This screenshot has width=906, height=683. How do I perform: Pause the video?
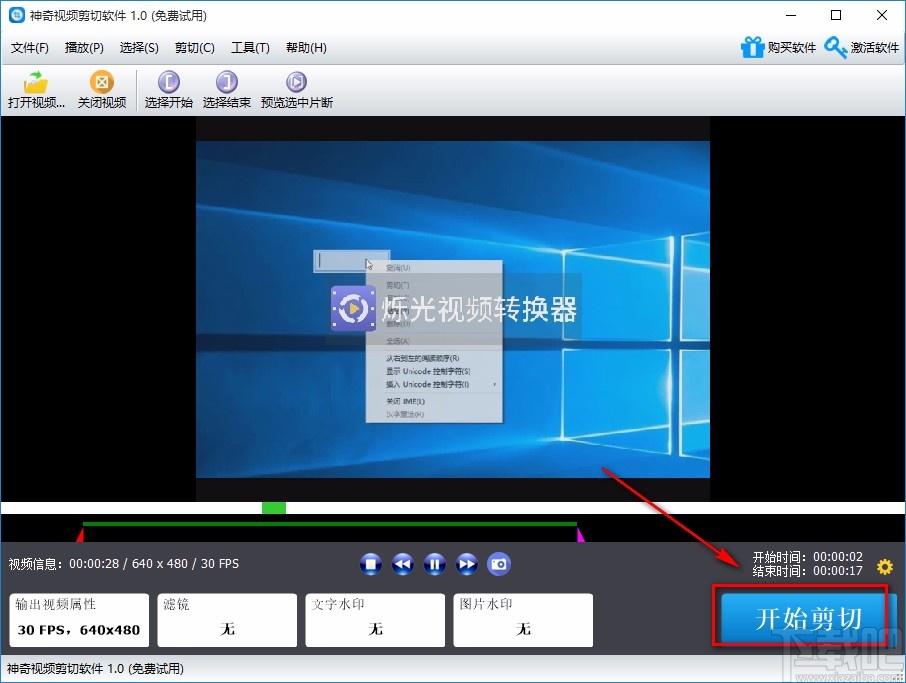435,564
